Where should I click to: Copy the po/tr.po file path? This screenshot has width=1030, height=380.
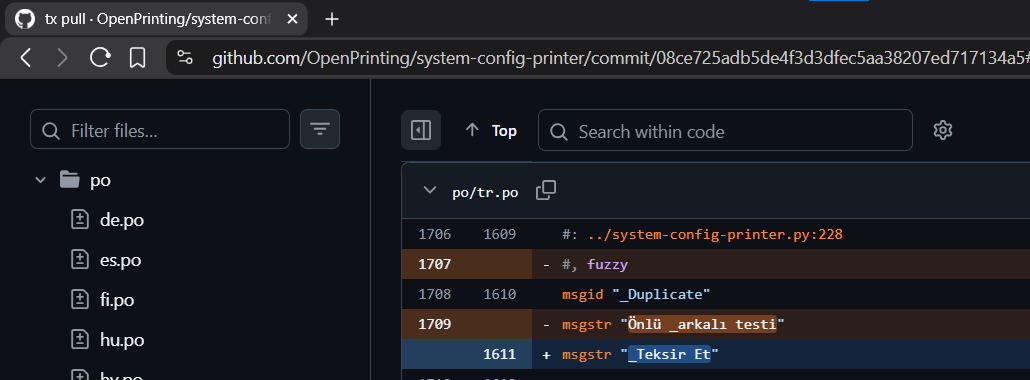tap(546, 191)
